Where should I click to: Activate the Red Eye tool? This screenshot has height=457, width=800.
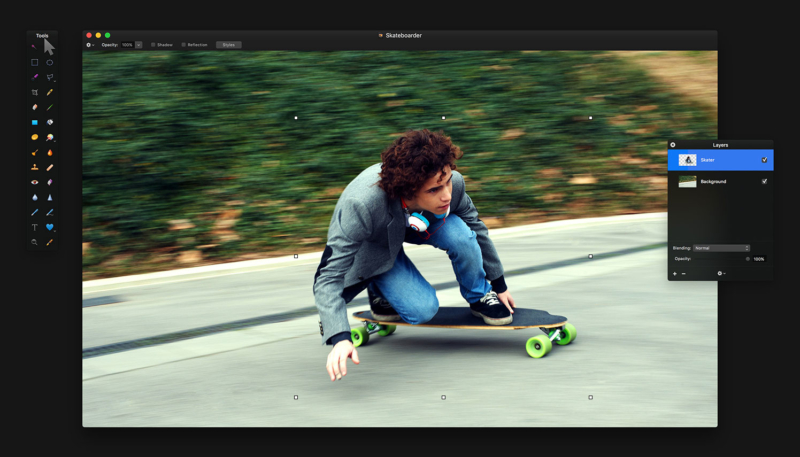pos(35,182)
